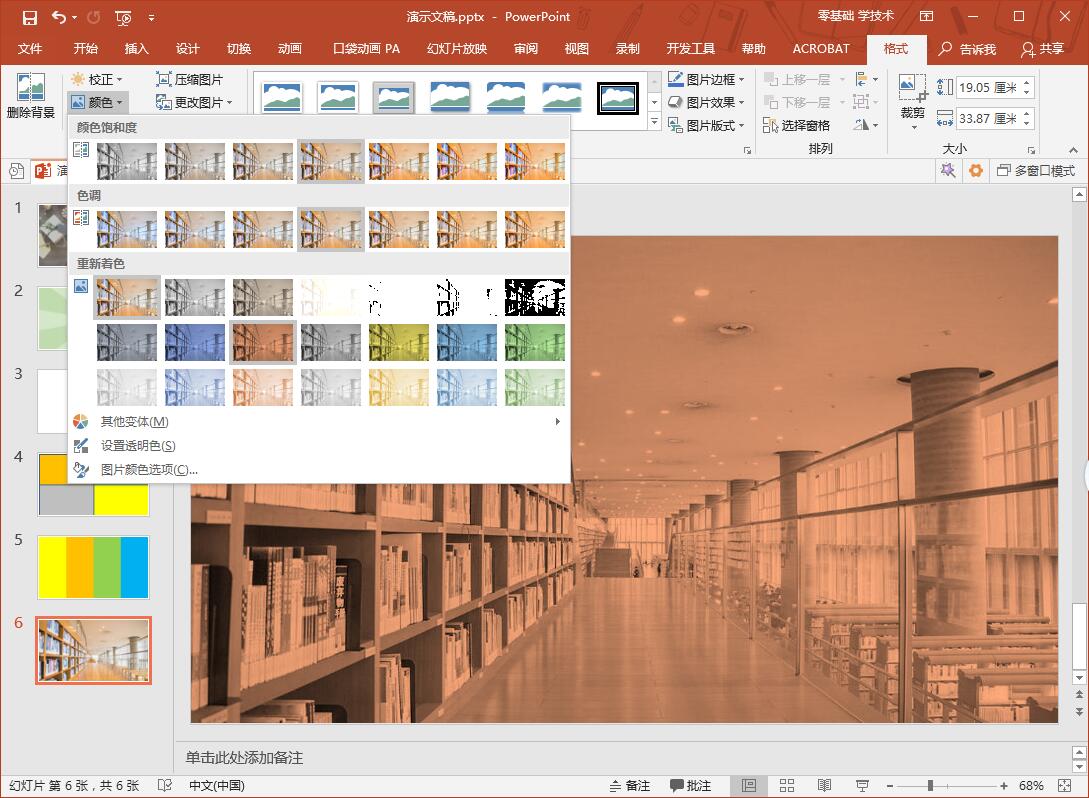Apply the blue recolor swatch
Screen dimensions: 1089x798
[195, 342]
